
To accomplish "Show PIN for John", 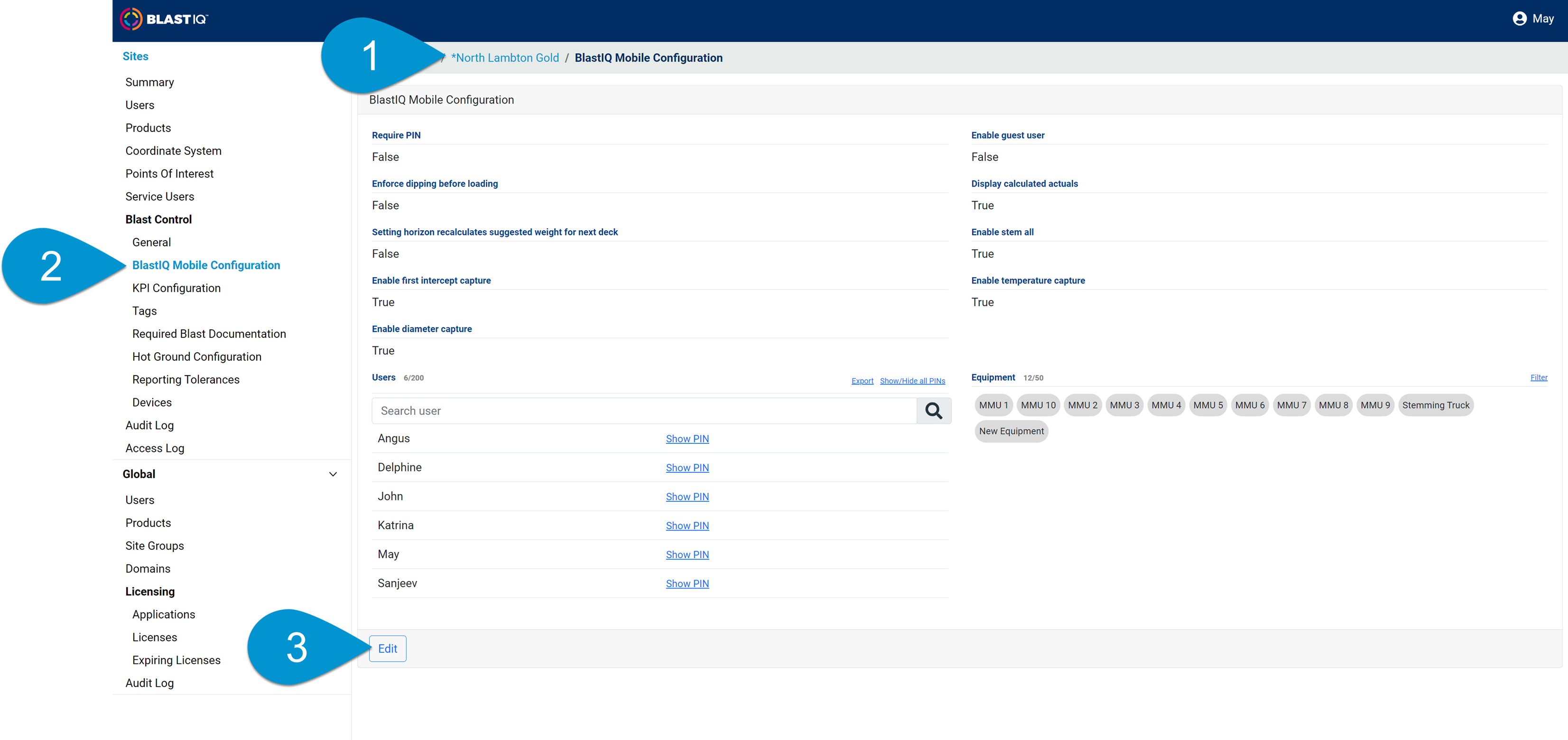I will (x=687, y=497).
